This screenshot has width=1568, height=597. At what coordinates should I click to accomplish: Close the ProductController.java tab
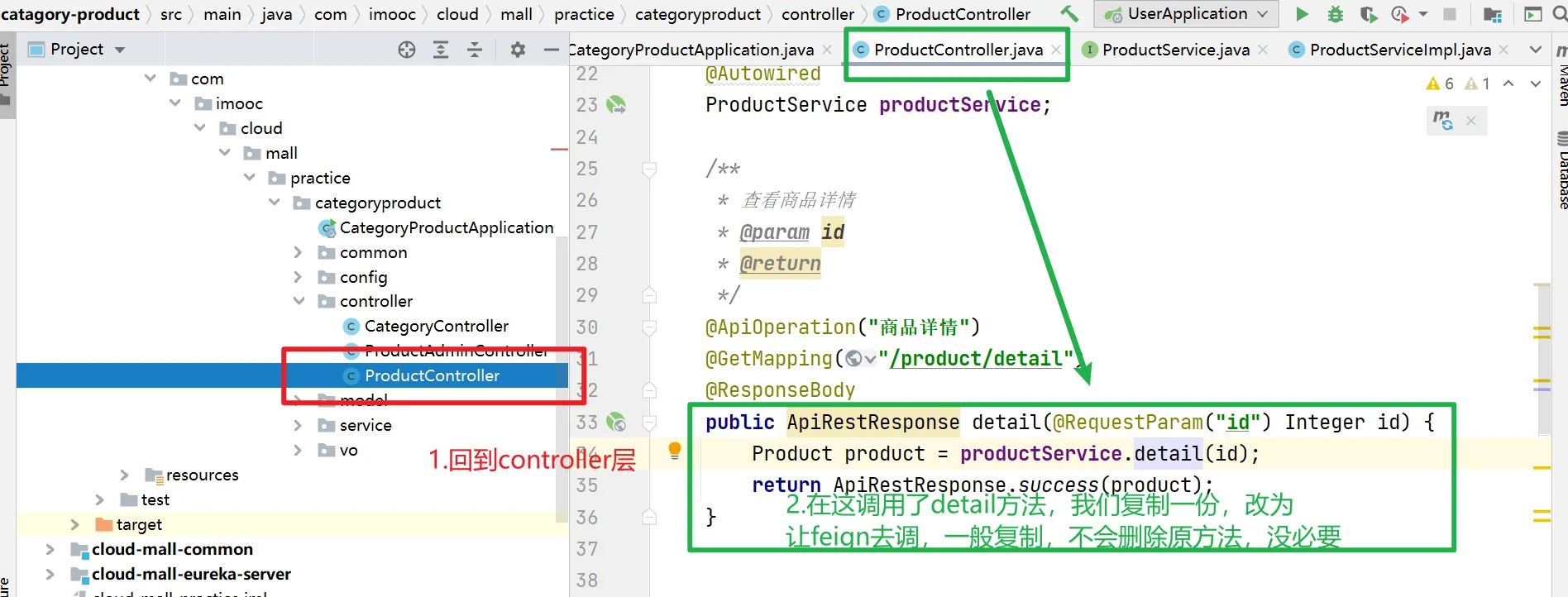tap(1056, 50)
